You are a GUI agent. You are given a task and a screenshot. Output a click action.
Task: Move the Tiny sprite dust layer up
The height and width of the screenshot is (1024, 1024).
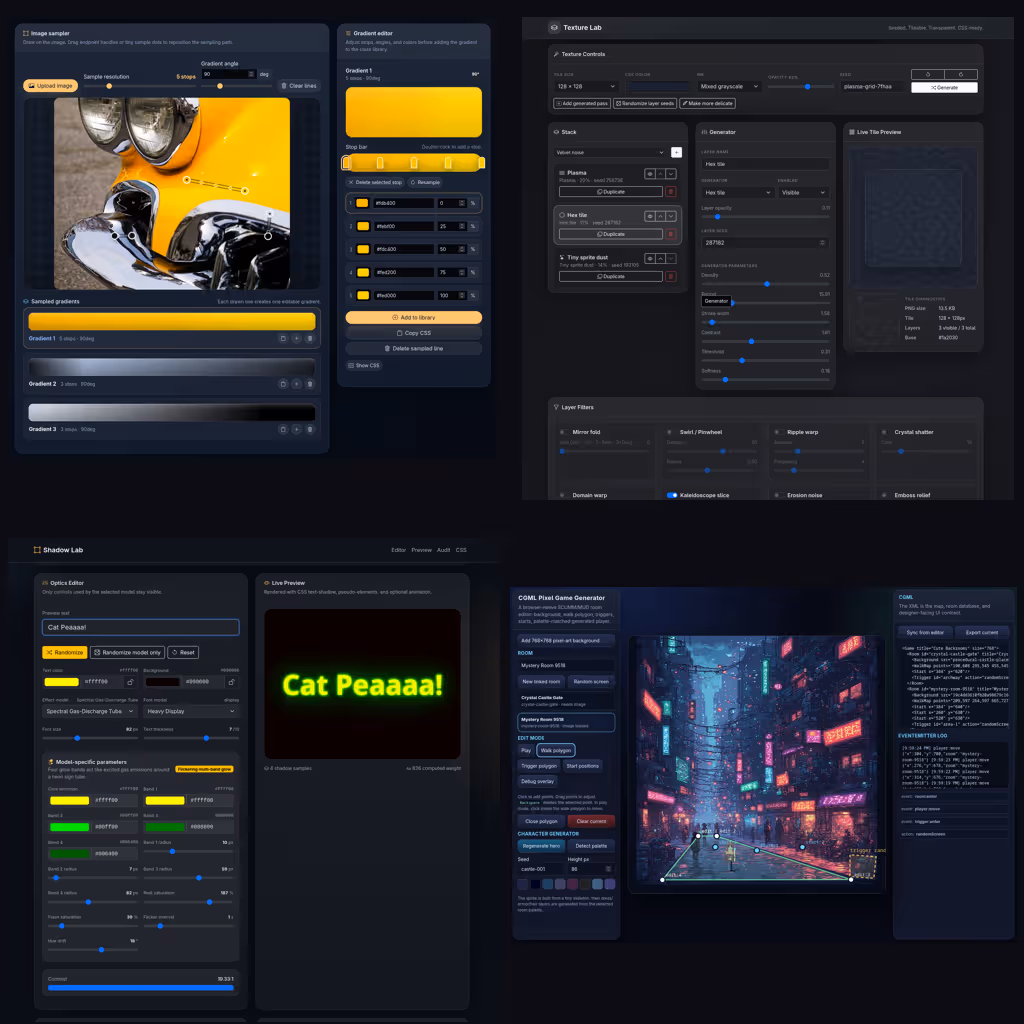[x=660, y=259]
